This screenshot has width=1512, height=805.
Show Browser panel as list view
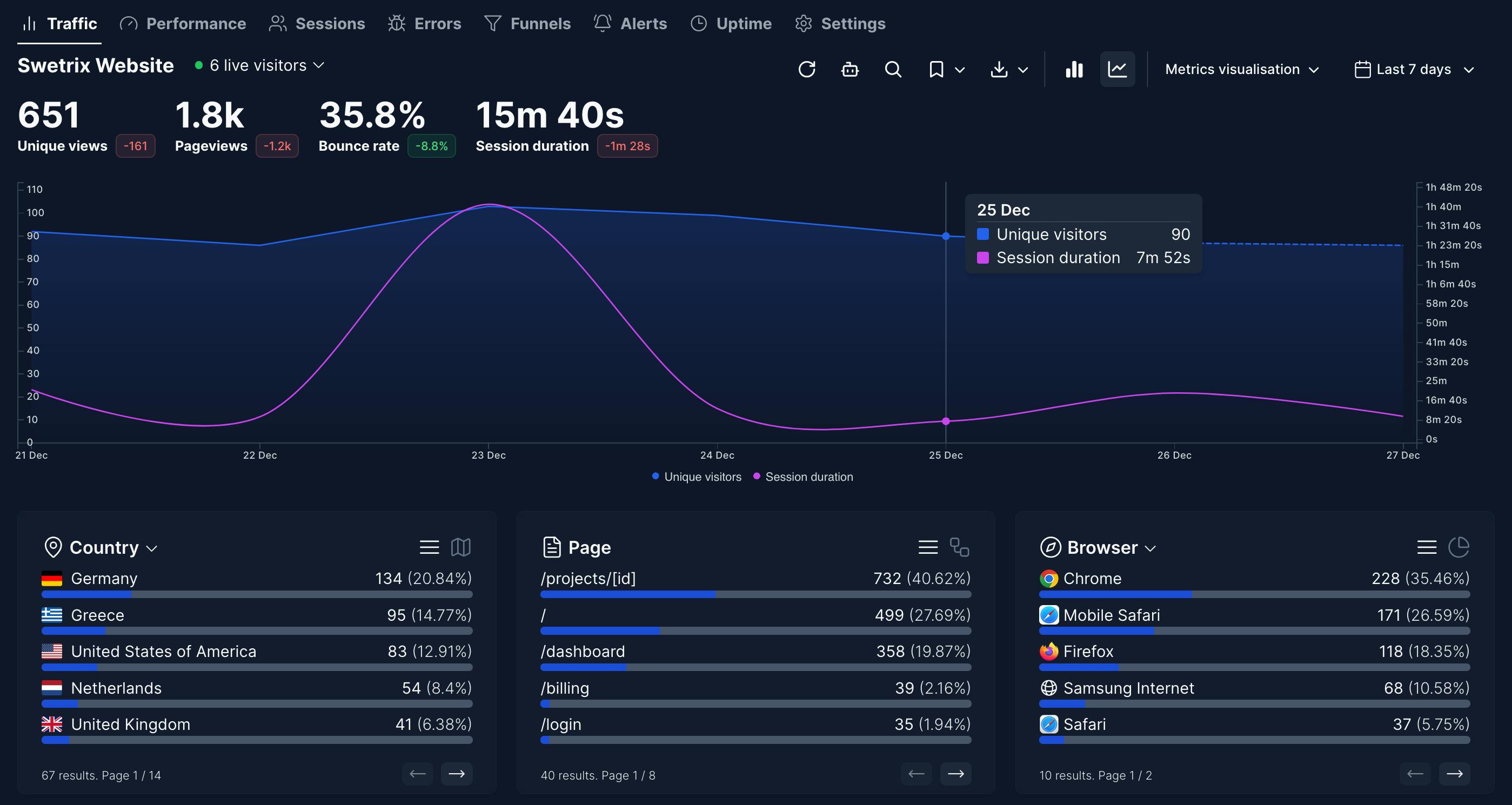(x=1427, y=547)
